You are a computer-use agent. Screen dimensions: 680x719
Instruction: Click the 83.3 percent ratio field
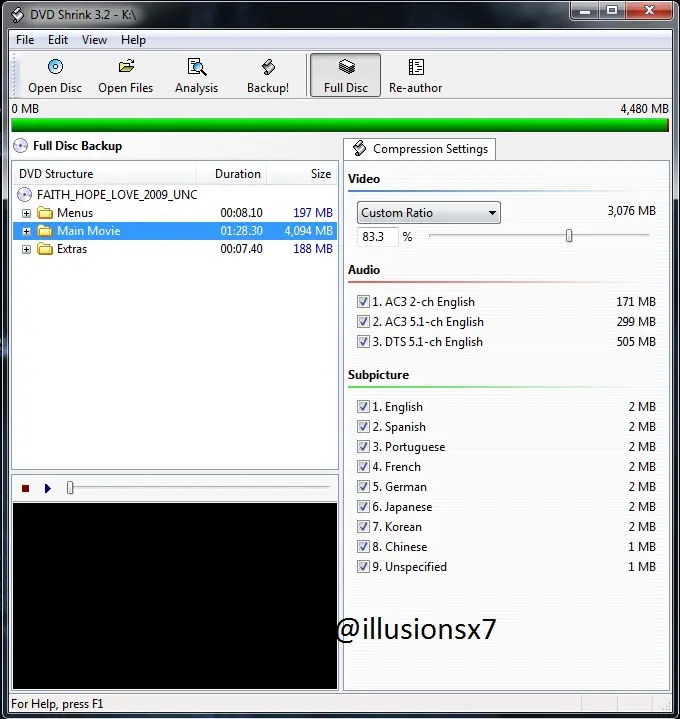[x=377, y=237]
